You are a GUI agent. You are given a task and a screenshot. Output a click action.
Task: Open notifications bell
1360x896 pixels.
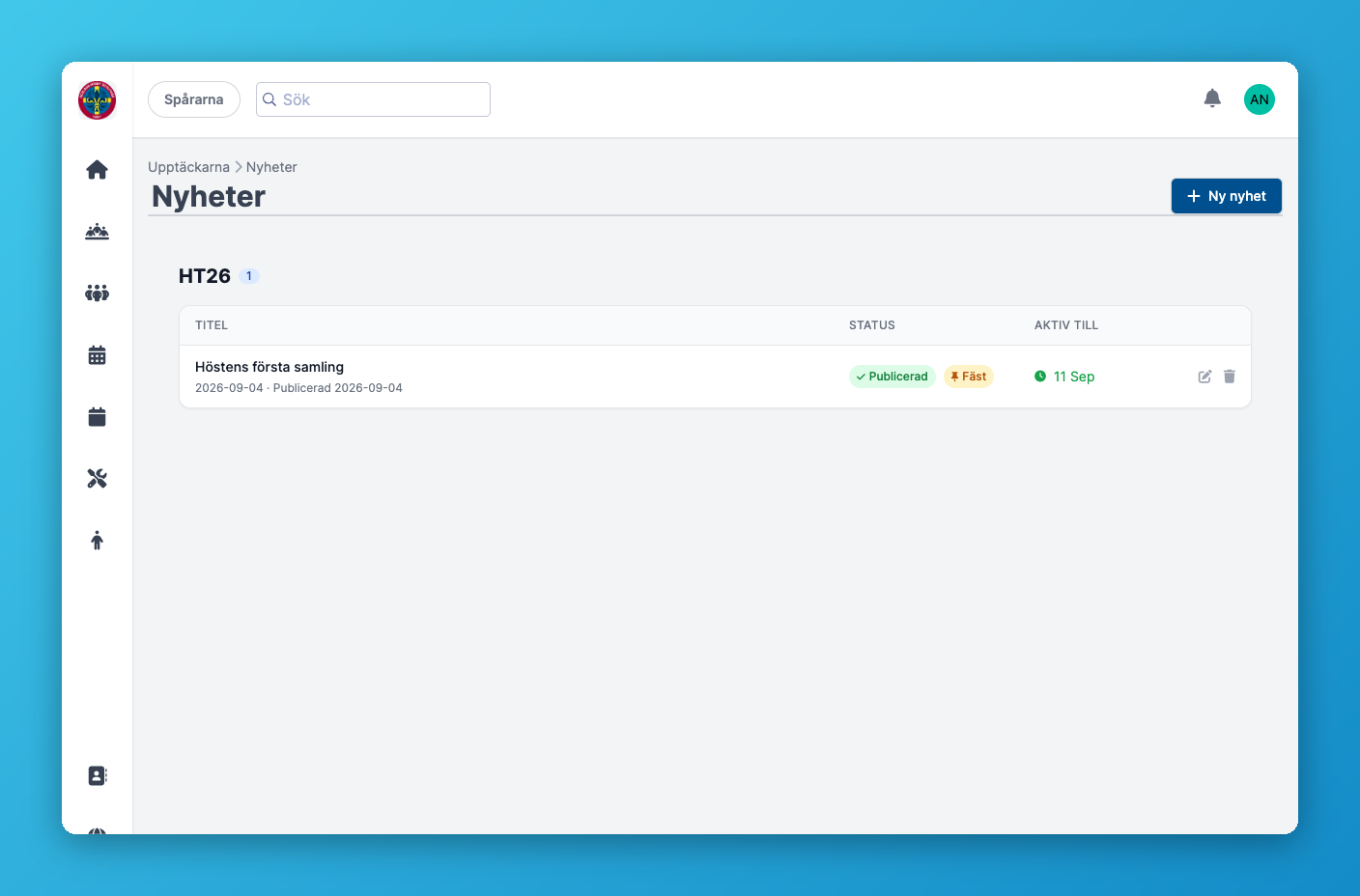pos(1212,98)
